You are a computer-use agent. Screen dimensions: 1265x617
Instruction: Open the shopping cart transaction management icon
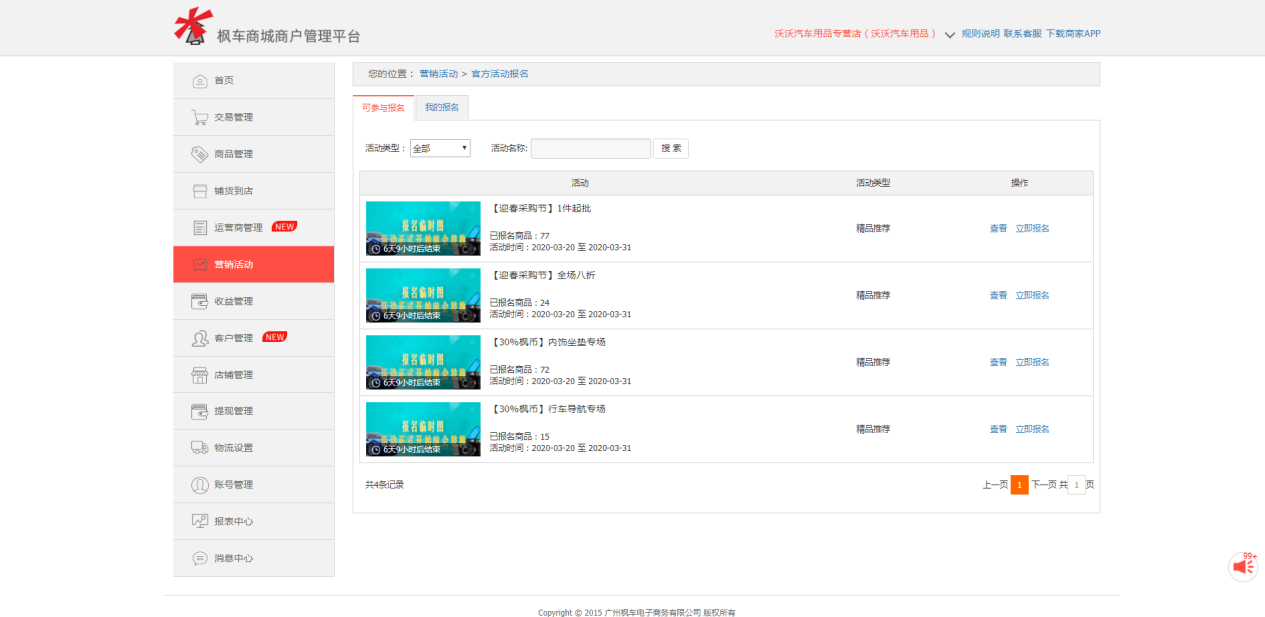point(199,117)
